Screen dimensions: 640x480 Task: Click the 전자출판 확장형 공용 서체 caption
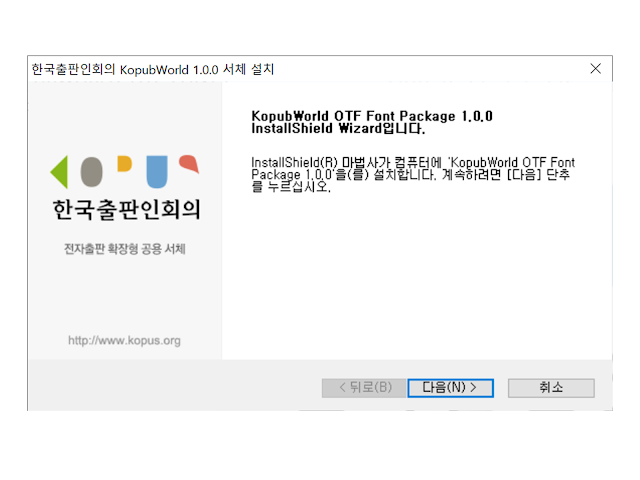coord(125,249)
